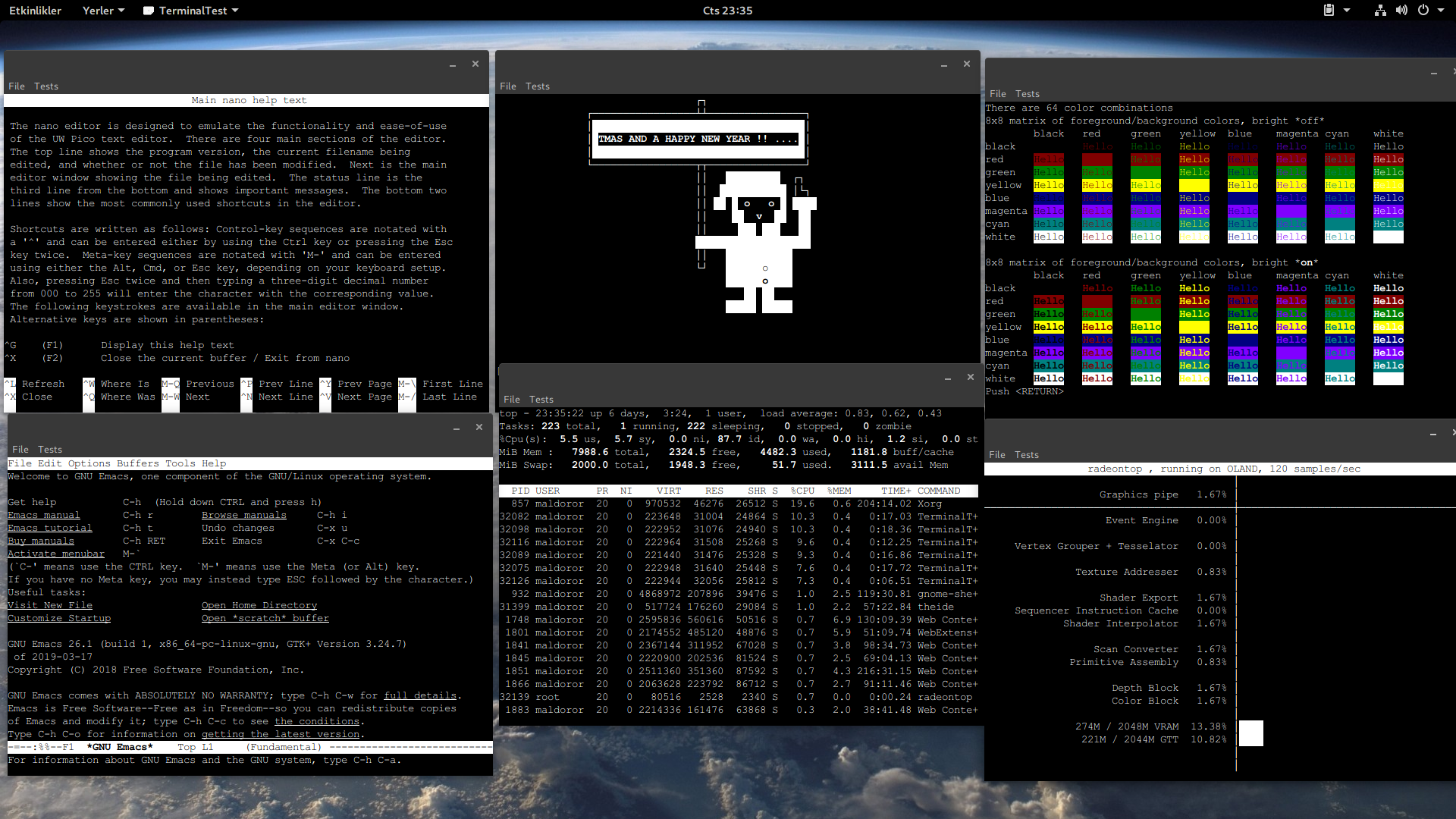Click the power icon in the top bar

tap(1423, 10)
